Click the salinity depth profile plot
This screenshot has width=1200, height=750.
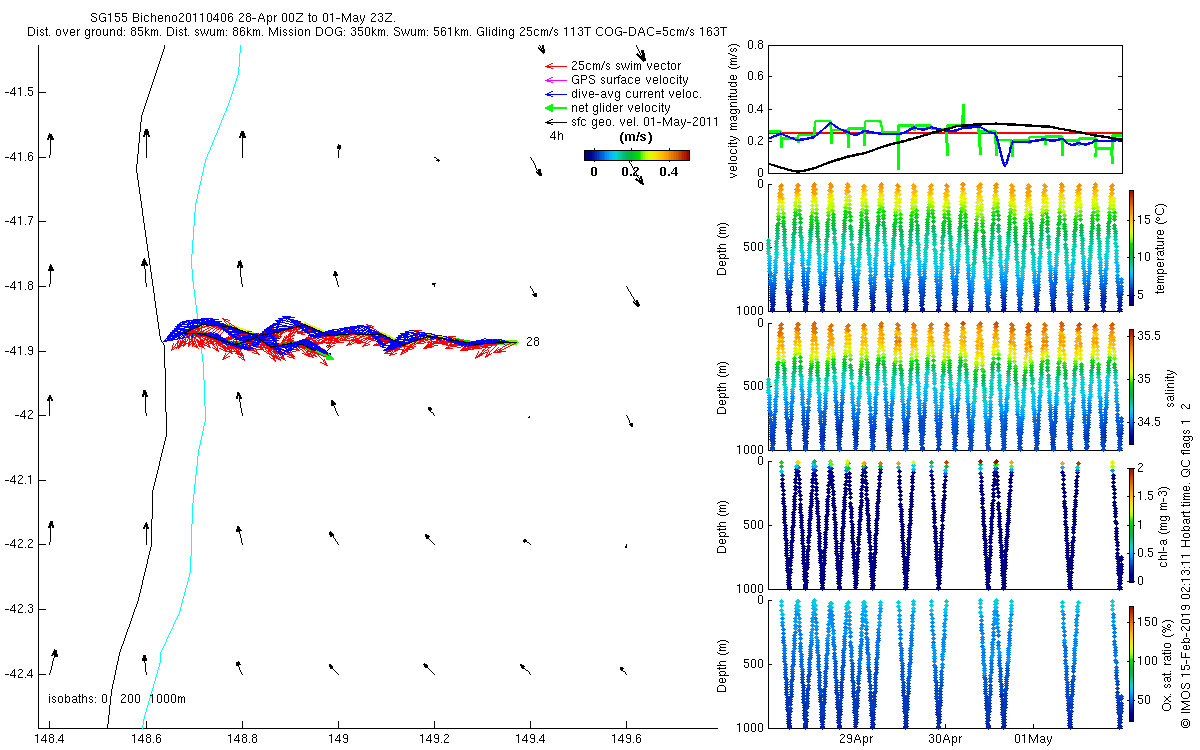click(x=944, y=385)
